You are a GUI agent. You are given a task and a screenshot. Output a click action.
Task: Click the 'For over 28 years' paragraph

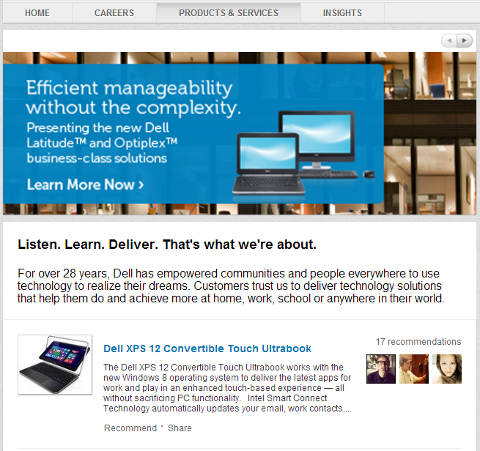click(231, 286)
